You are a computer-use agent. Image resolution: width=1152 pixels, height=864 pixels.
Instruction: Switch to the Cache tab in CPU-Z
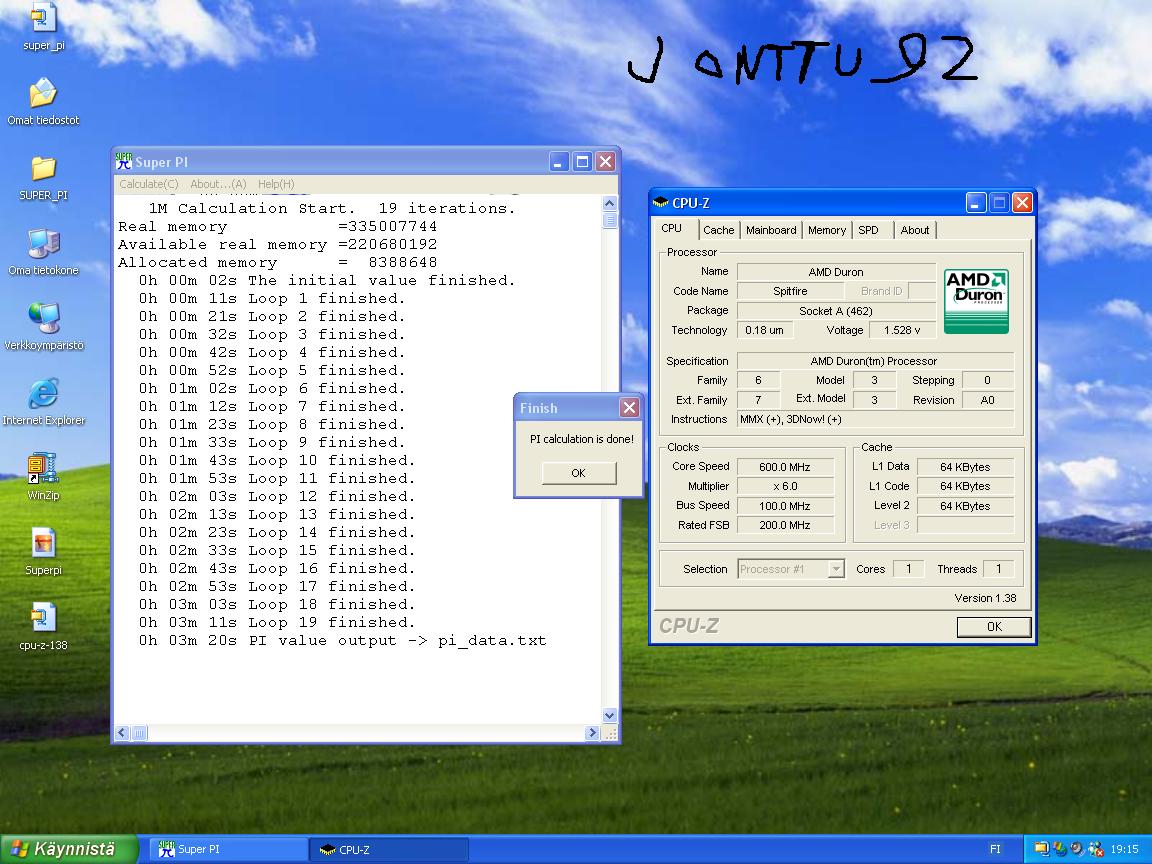pyautogui.click(x=718, y=230)
